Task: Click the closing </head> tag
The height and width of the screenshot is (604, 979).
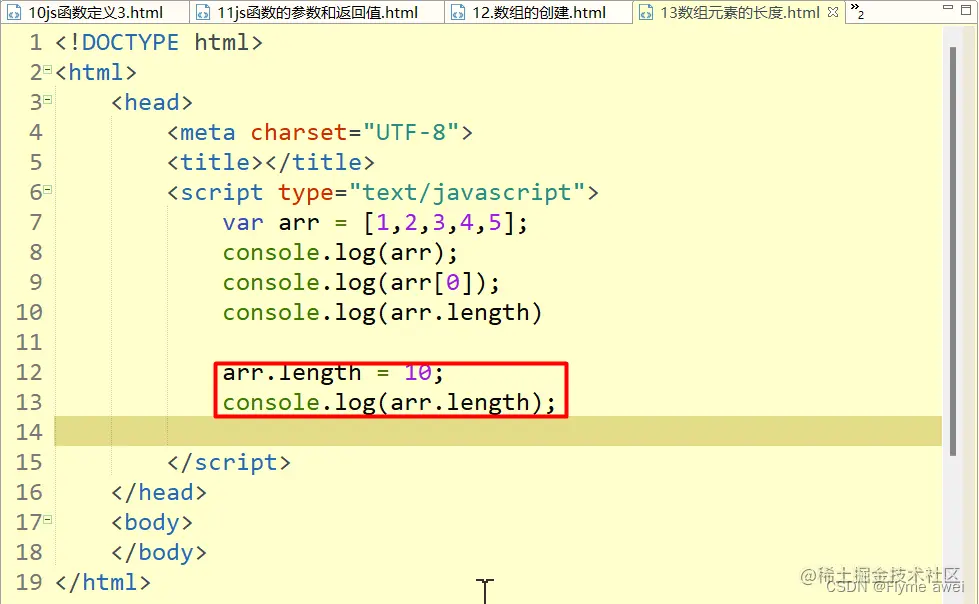Action: tap(159, 492)
